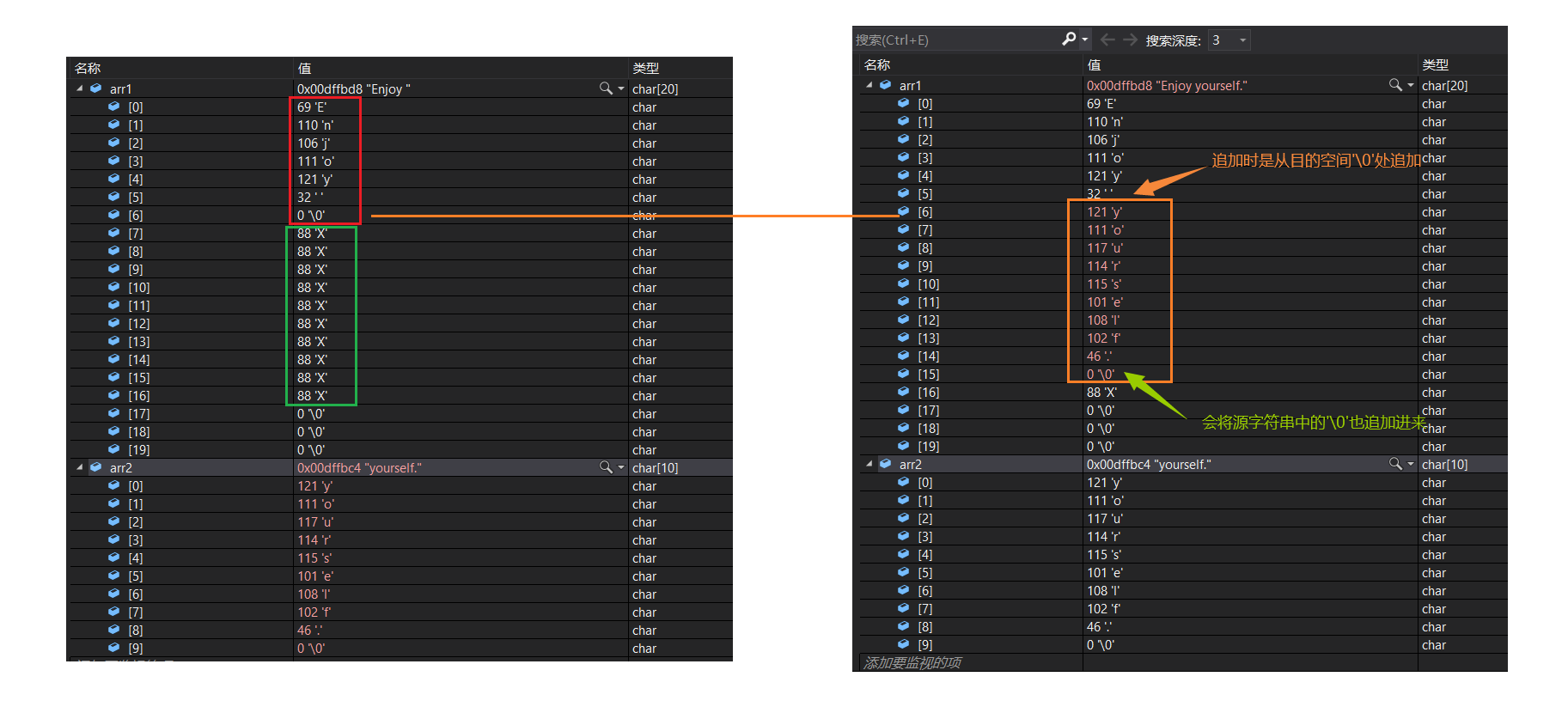Collapse arr2 in the left watch window
The image size is (1568, 719).
(80, 467)
